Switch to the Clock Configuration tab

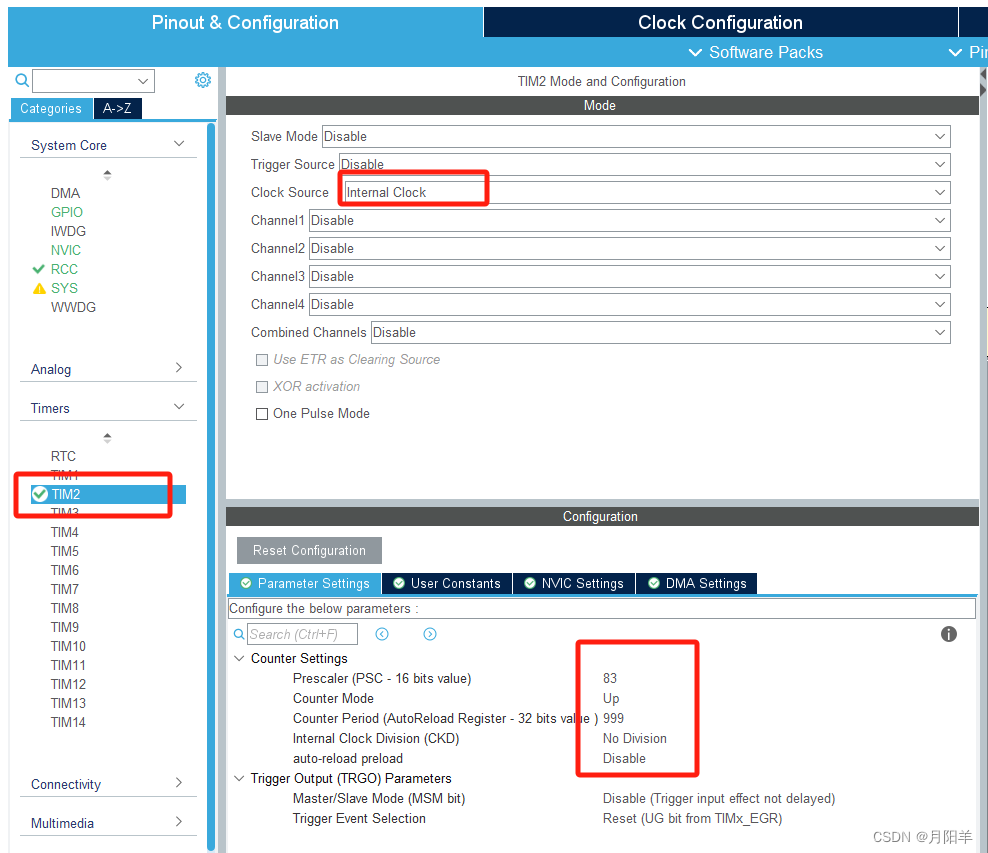pyautogui.click(x=720, y=22)
